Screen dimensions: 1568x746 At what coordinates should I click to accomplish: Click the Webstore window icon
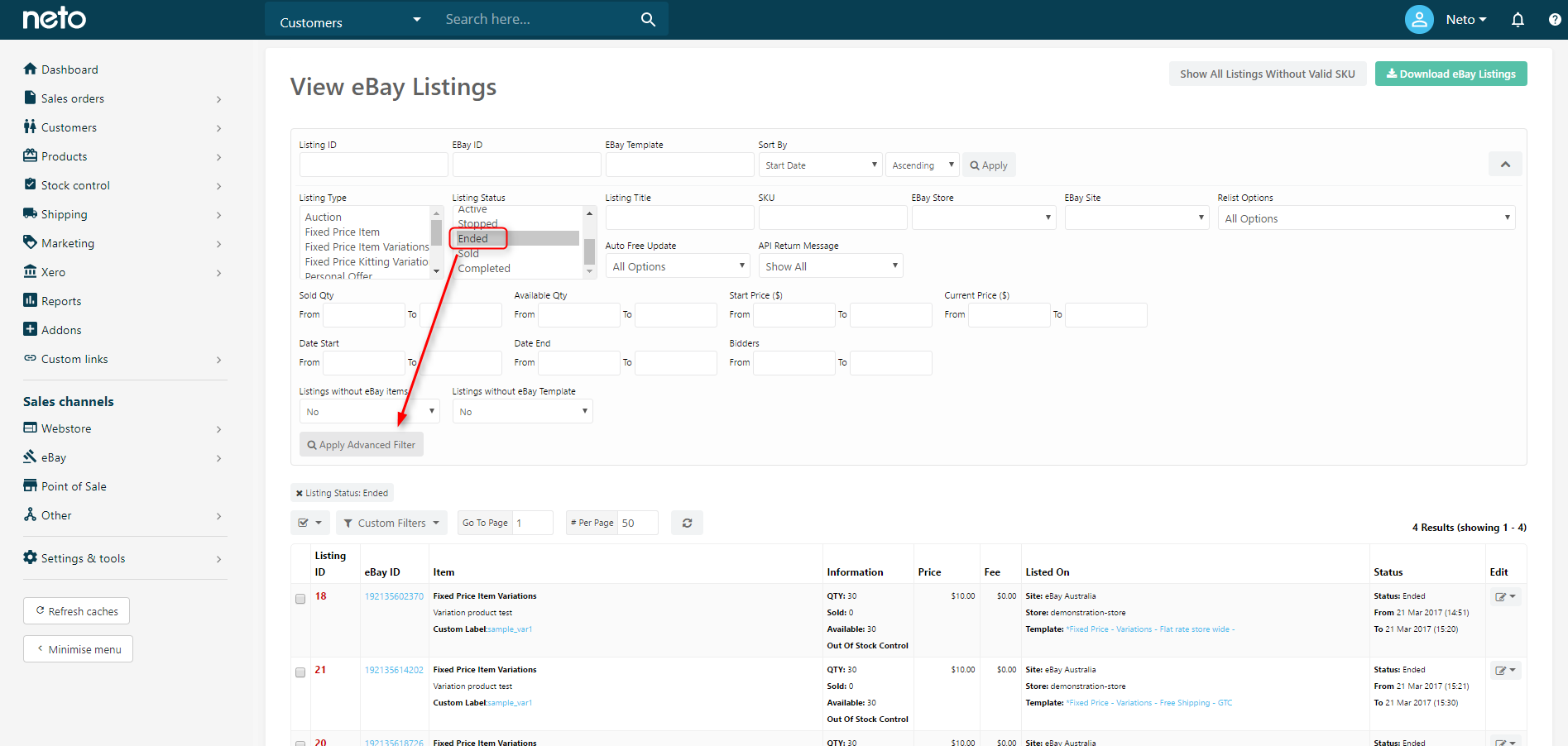coord(31,428)
